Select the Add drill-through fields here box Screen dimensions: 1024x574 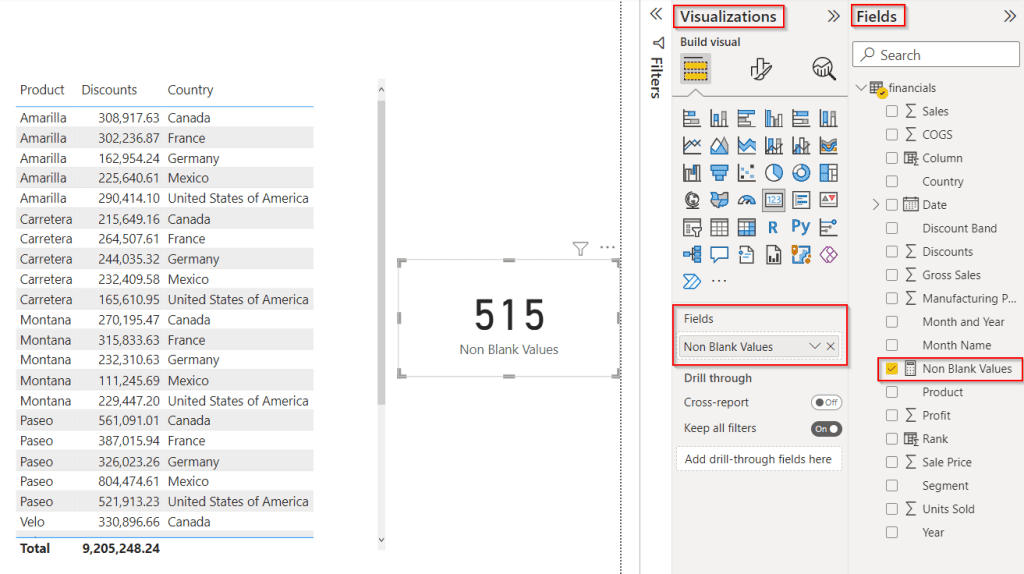pos(758,459)
